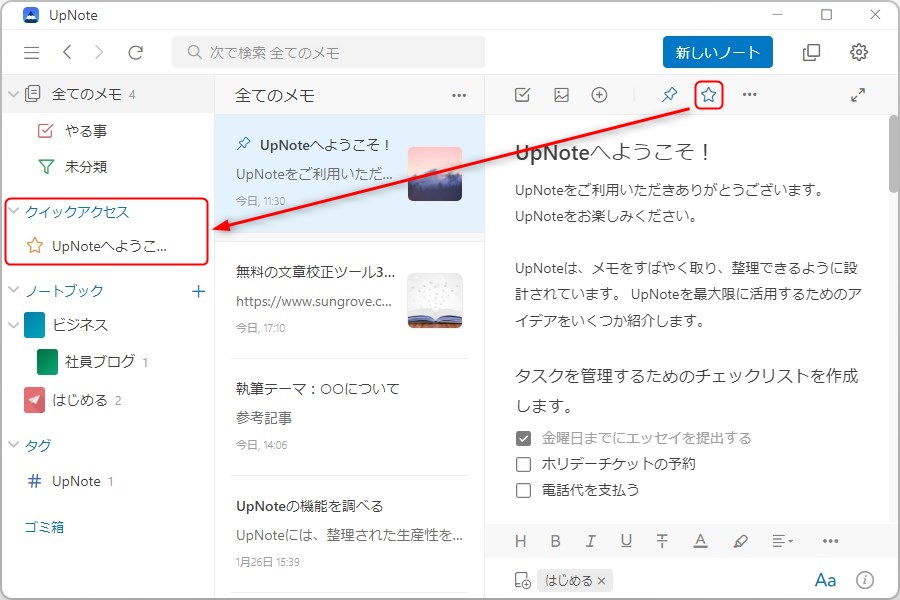Click editor vertical scrollbar
900x600 pixels.
tap(894, 154)
